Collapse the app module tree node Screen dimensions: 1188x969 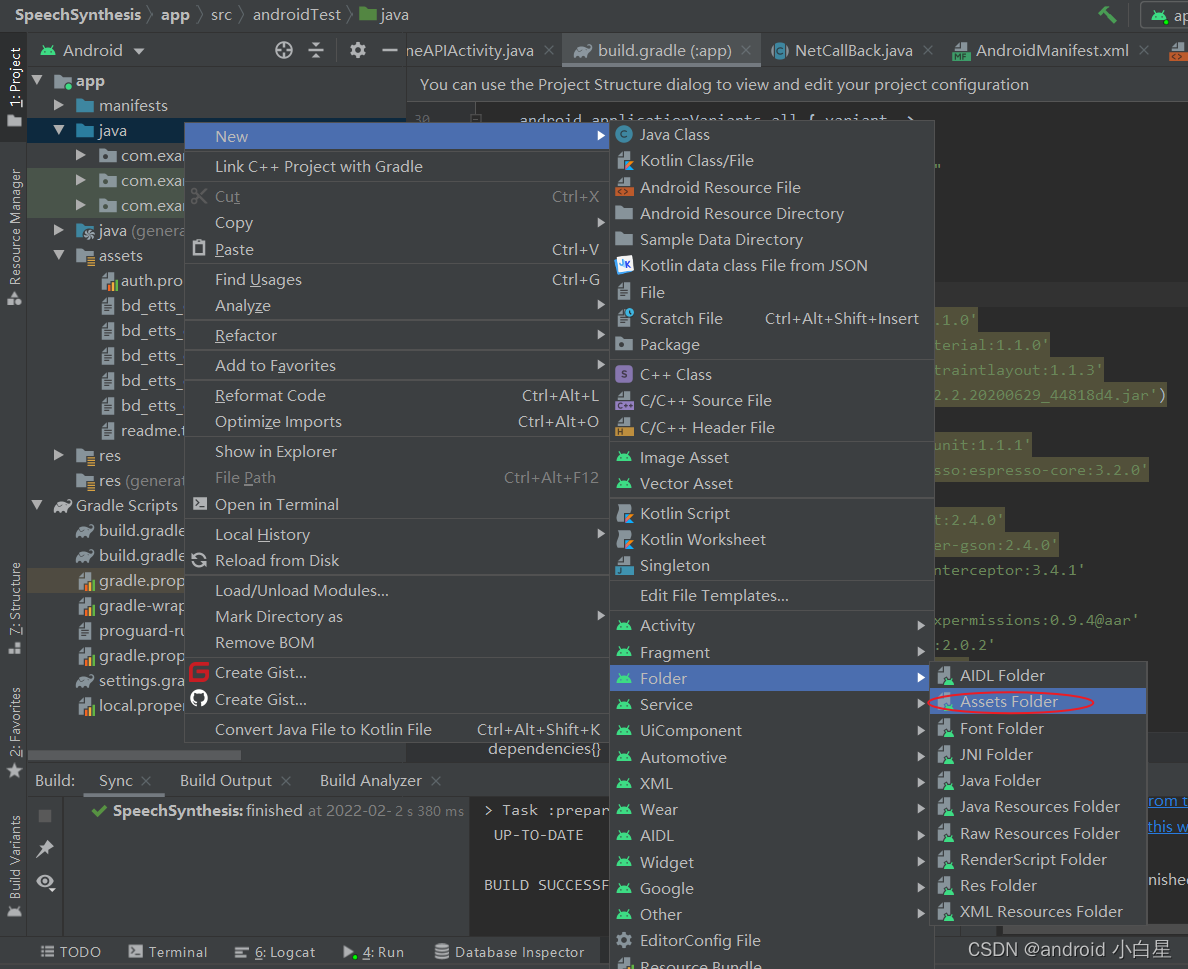(x=37, y=80)
